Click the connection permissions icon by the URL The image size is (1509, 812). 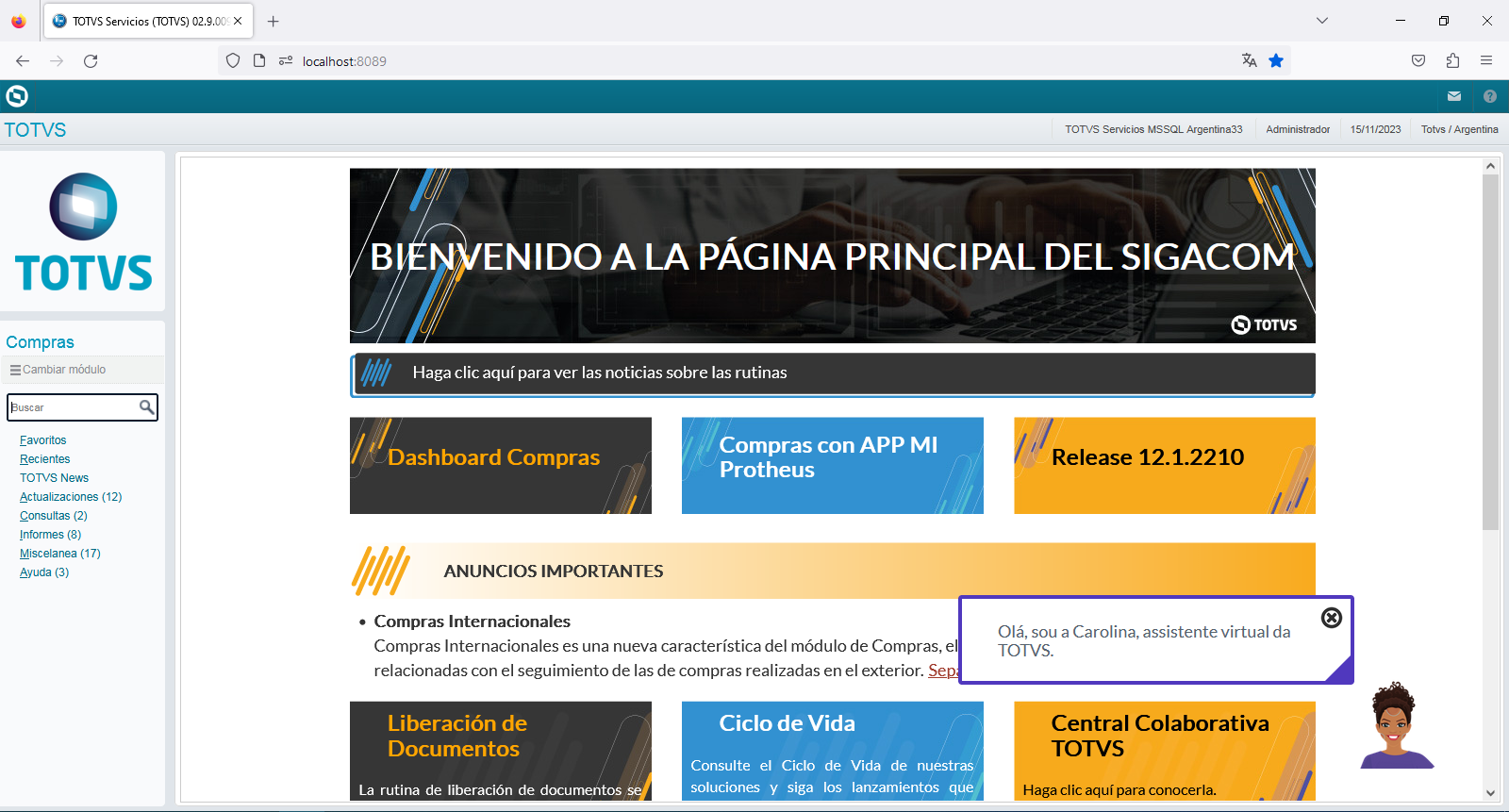(286, 60)
